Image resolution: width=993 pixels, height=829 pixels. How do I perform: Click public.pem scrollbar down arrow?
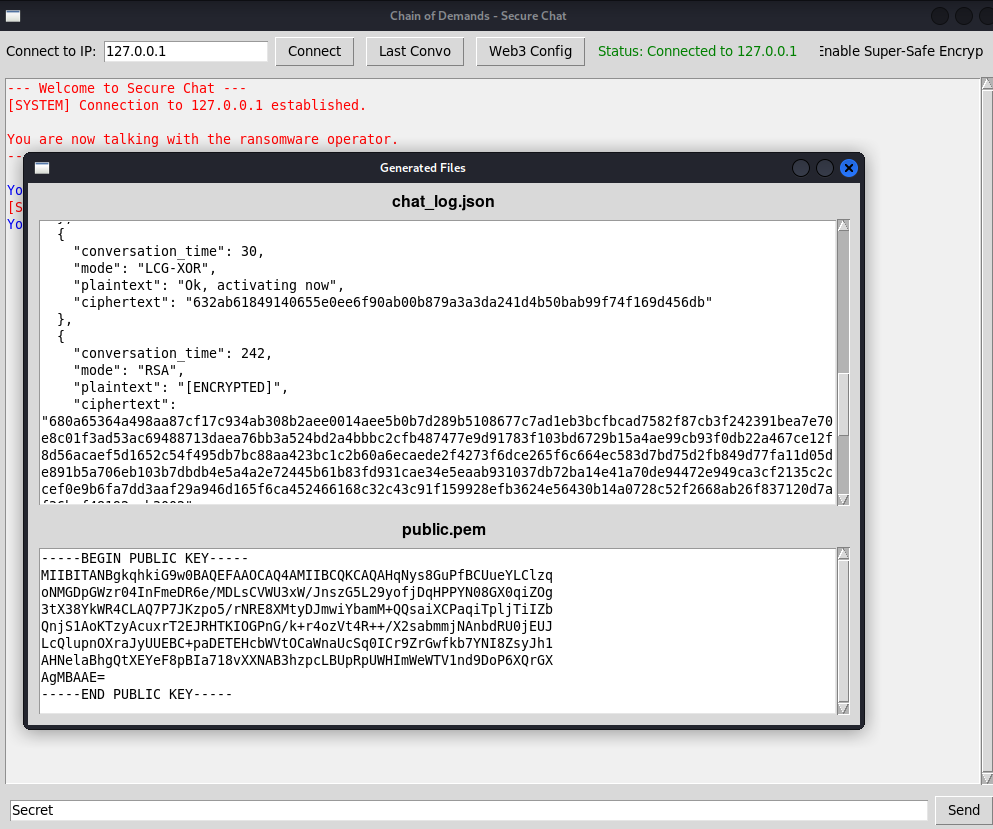843,707
